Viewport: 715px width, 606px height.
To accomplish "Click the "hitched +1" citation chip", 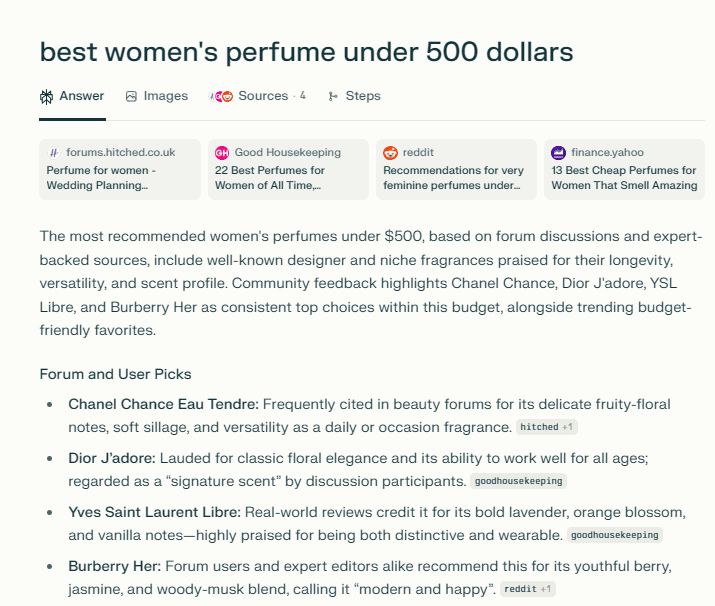I will (547, 428).
